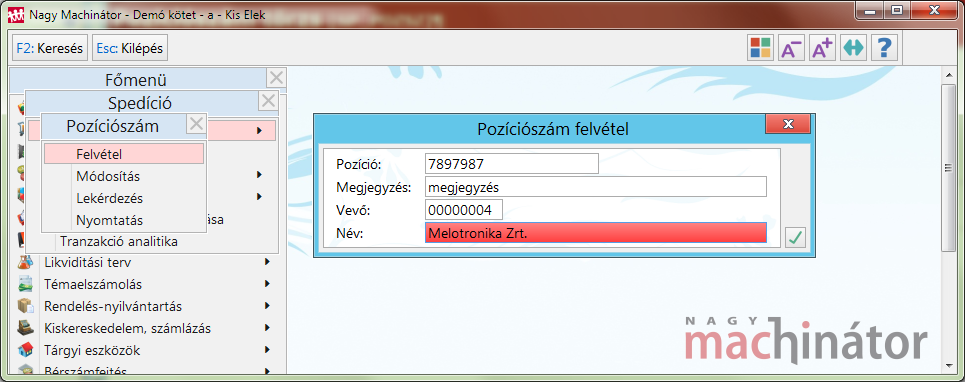Expand Tárgyi eszközök submenu arrow
965x382 pixels.
tap(267, 350)
